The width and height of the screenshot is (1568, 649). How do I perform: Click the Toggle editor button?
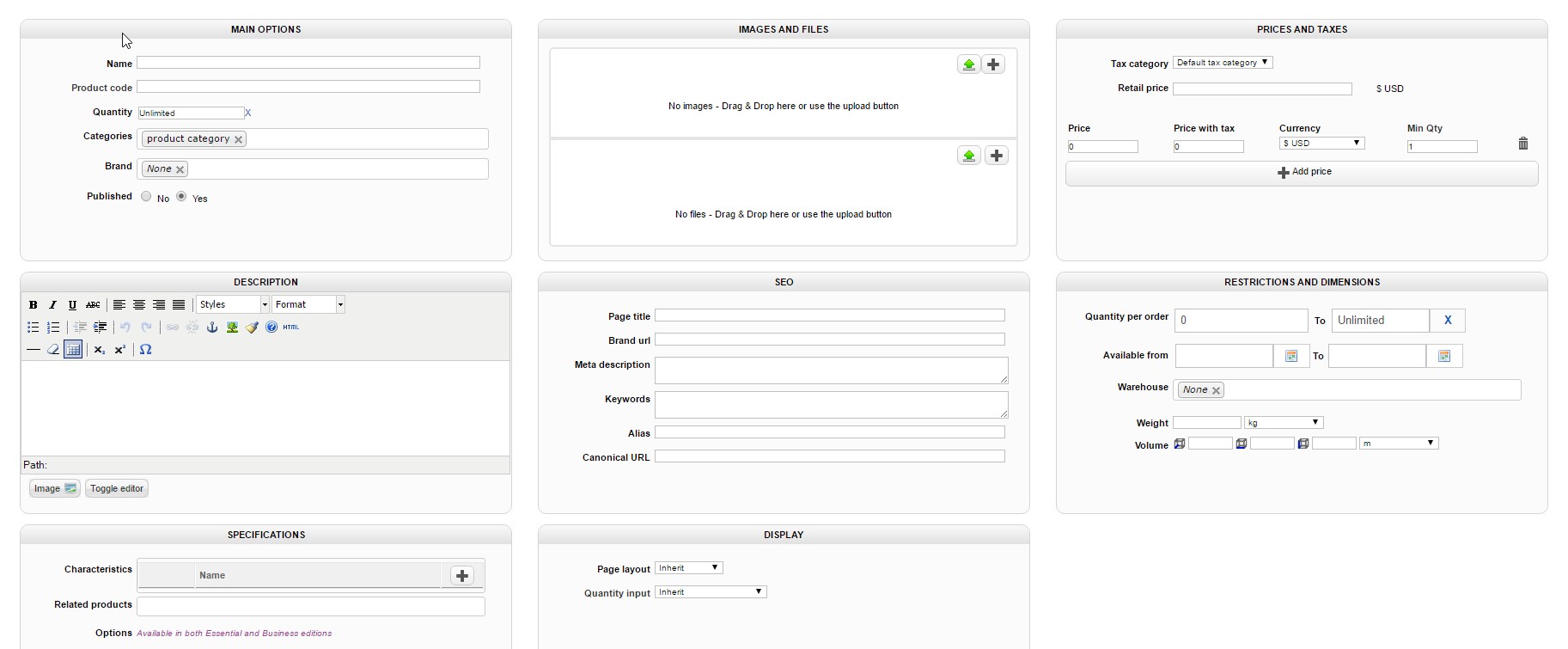click(x=117, y=488)
